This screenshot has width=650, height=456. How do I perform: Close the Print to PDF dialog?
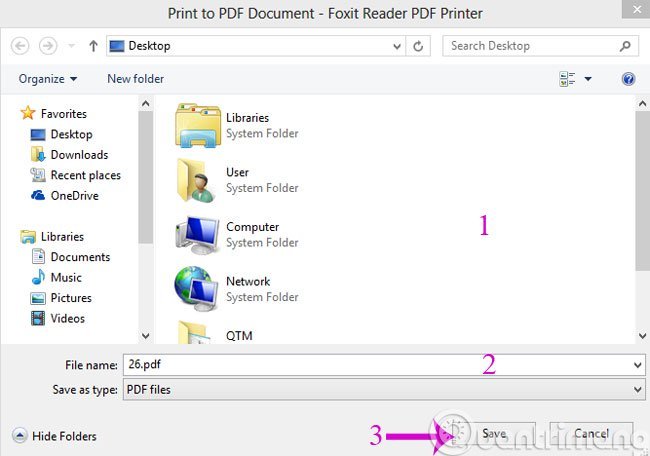(x=637, y=9)
